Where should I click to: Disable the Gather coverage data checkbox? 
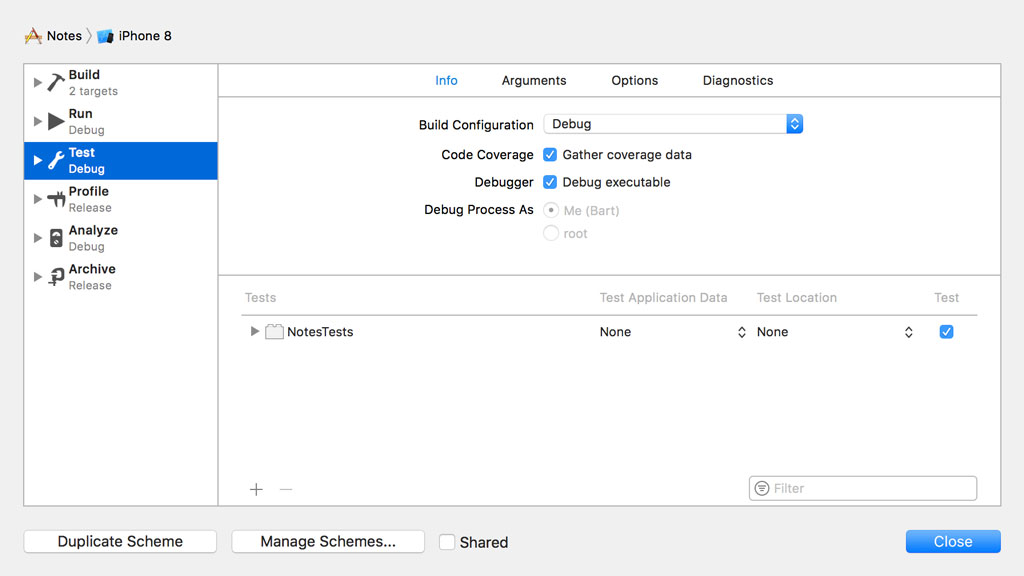pos(548,155)
